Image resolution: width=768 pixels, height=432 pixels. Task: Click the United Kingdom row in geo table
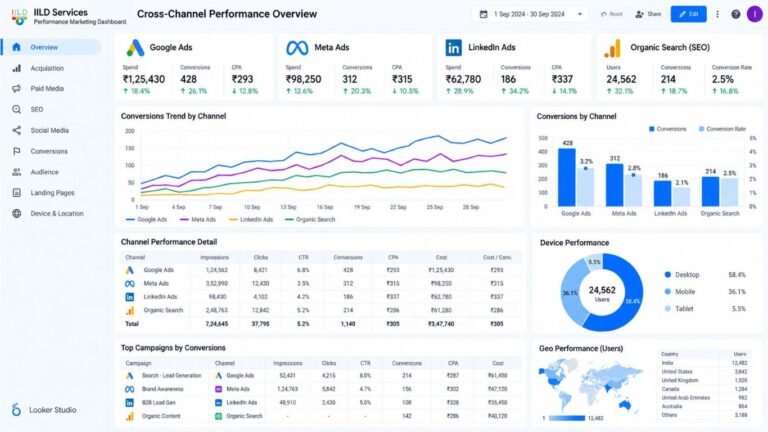coord(704,380)
